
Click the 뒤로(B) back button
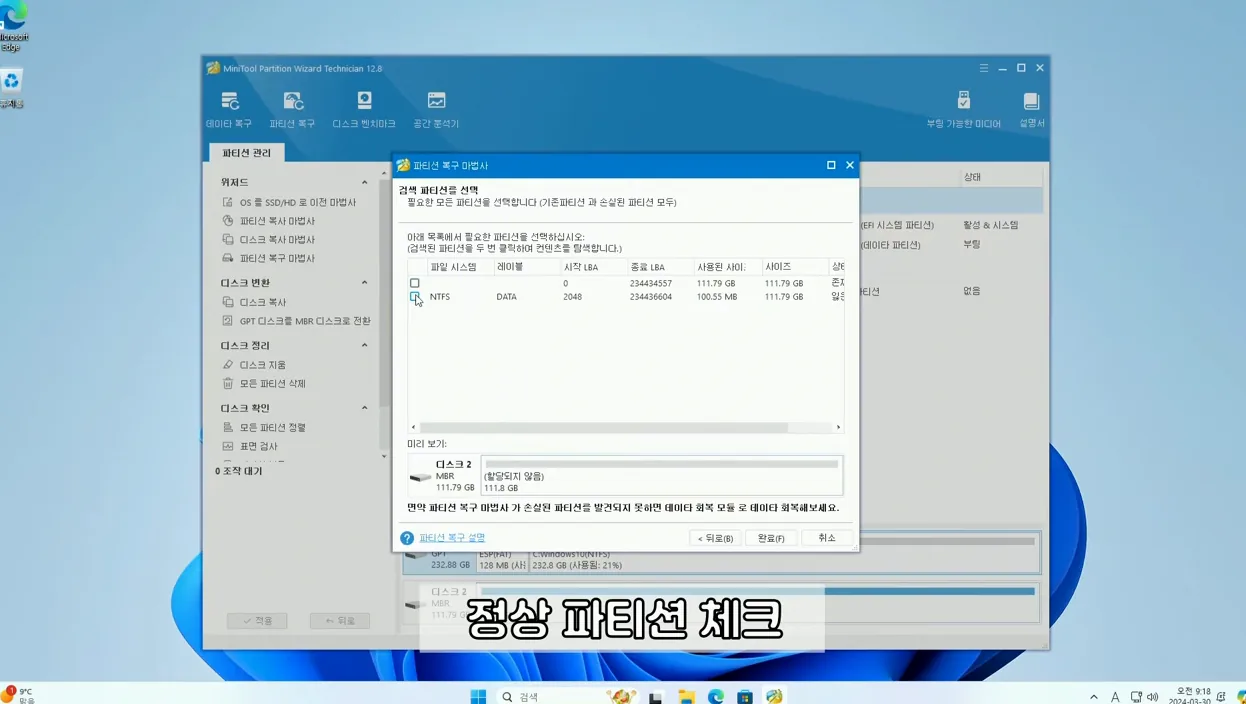pos(716,538)
